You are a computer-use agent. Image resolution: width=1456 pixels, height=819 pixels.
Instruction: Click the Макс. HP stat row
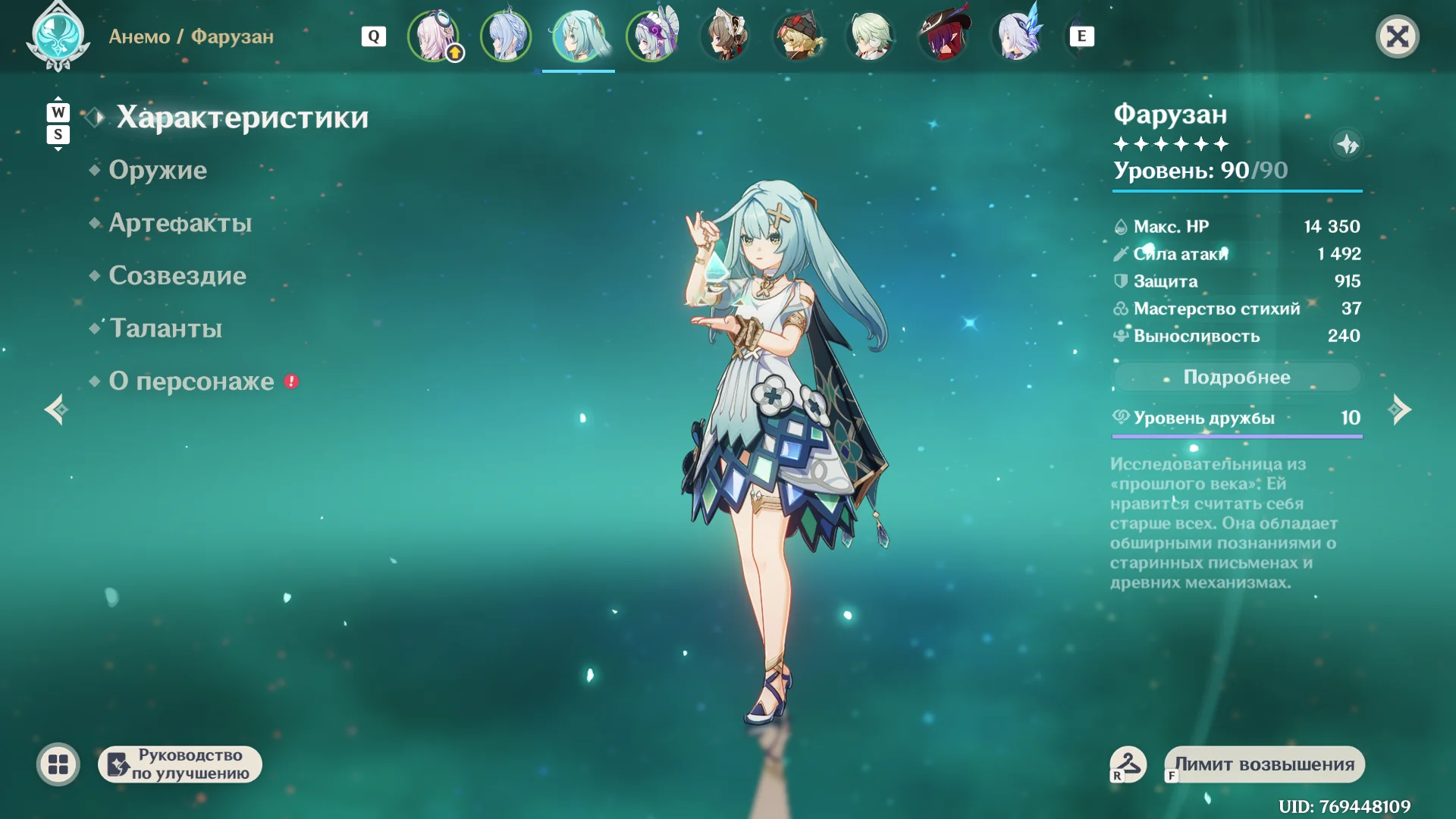point(1237,227)
